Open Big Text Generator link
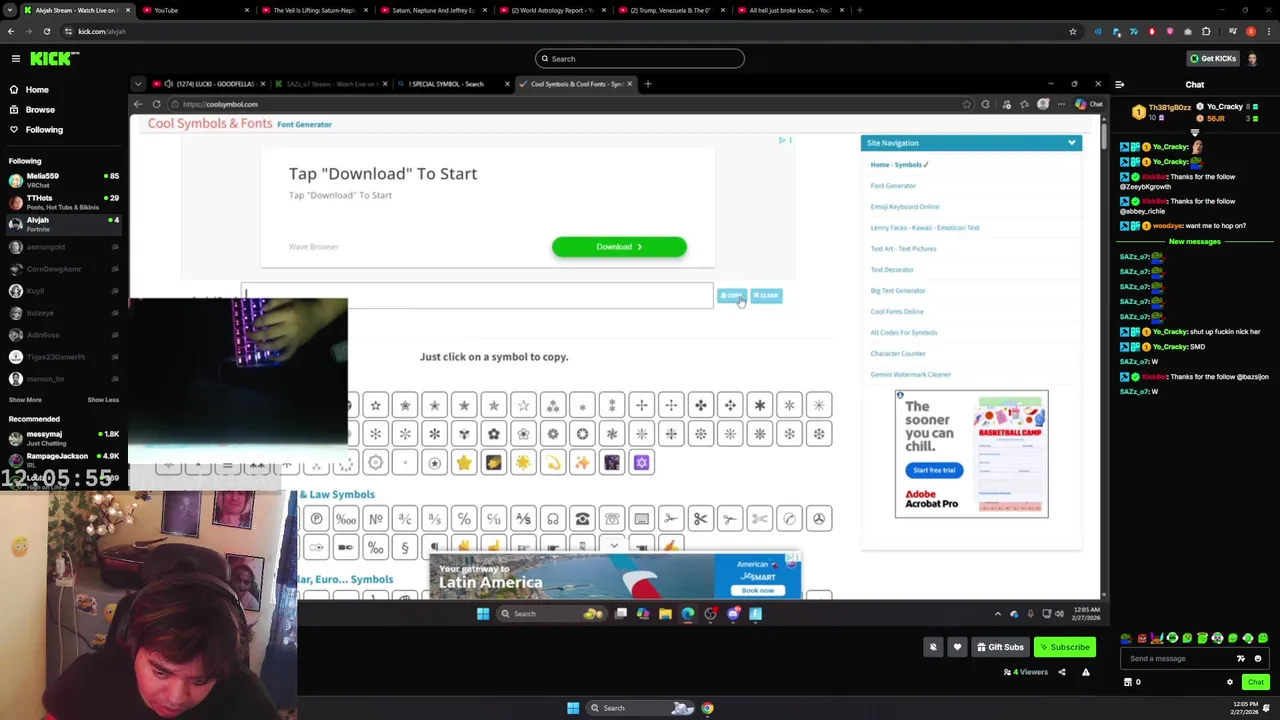The width and height of the screenshot is (1280, 720). click(898, 291)
